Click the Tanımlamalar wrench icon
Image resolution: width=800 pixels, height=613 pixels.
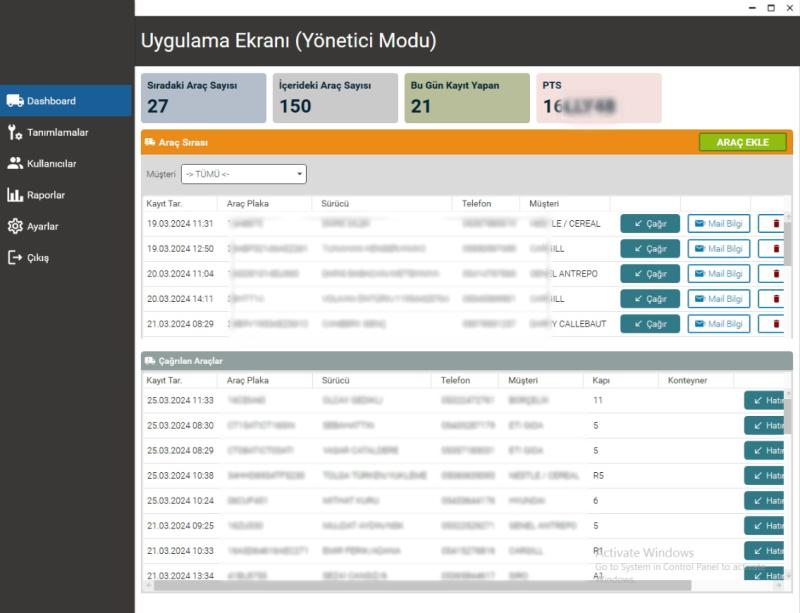click(15, 132)
